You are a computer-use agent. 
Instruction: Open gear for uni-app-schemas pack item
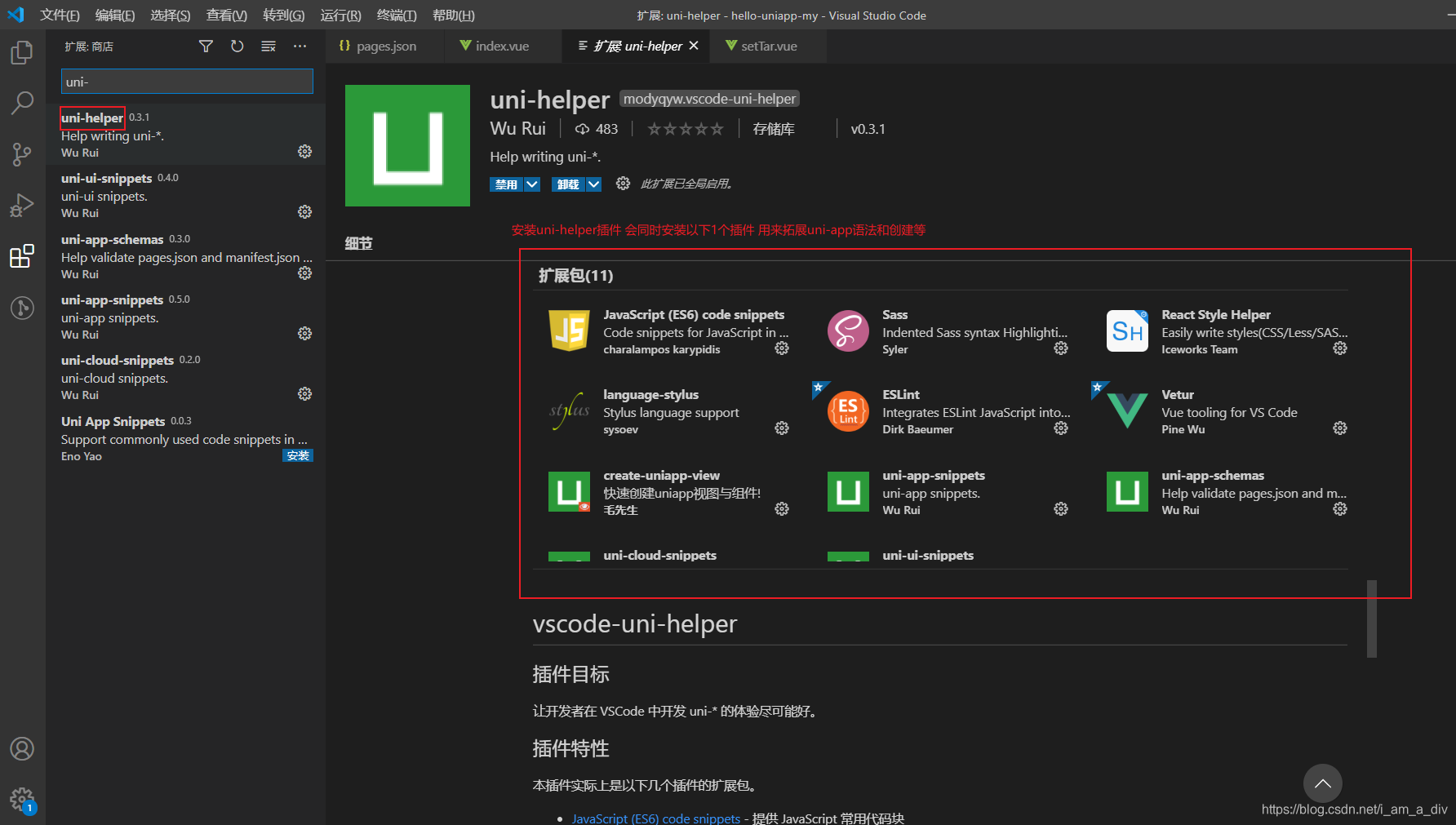[1340, 509]
